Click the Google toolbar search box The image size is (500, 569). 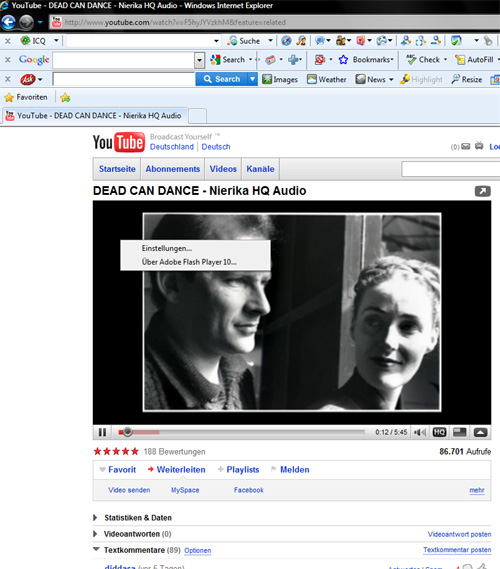124,60
